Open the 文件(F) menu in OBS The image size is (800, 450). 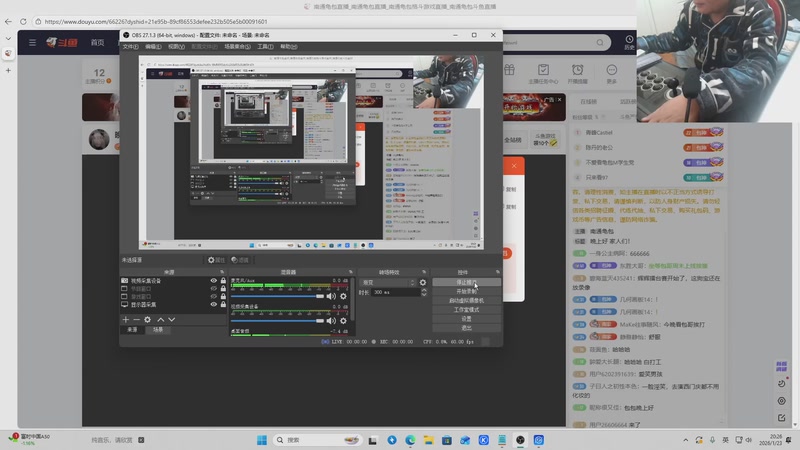(130, 46)
